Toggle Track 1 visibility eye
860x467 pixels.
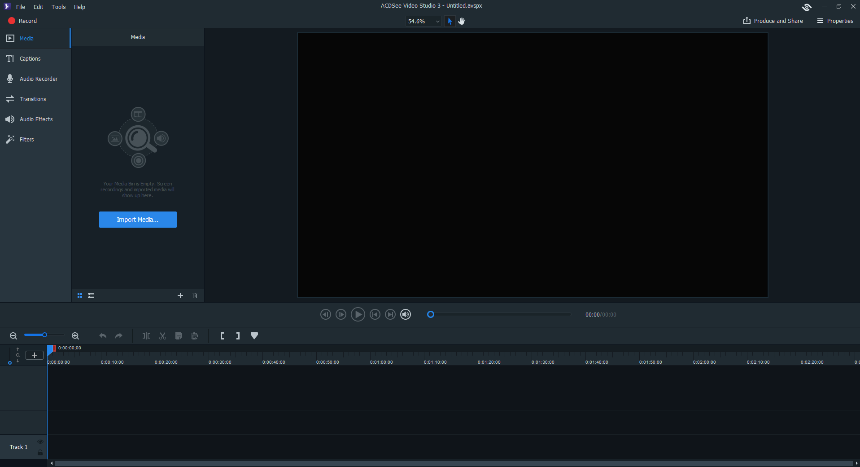pyautogui.click(x=40, y=442)
